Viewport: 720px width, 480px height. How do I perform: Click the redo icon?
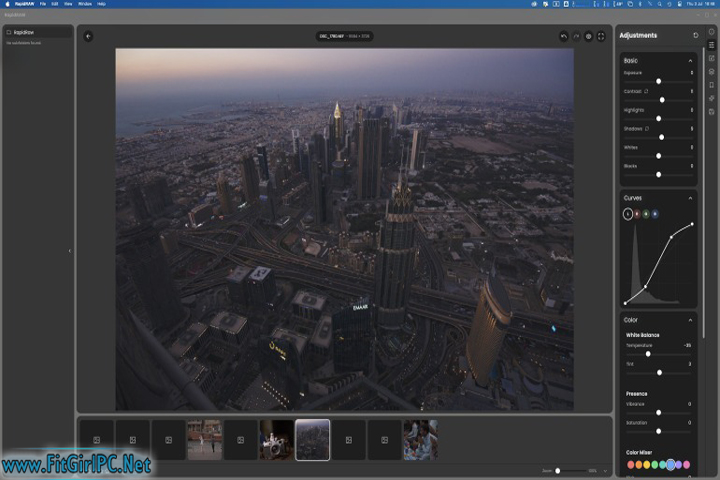576,36
